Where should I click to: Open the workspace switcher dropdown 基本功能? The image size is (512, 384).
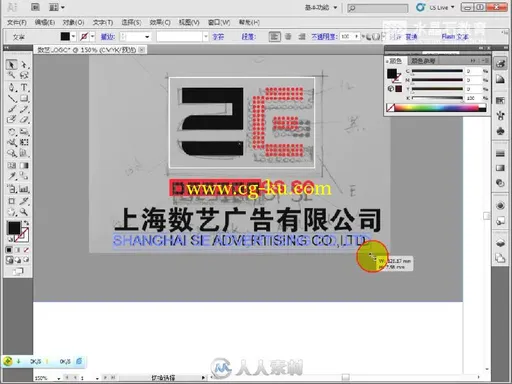tap(321, 7)
